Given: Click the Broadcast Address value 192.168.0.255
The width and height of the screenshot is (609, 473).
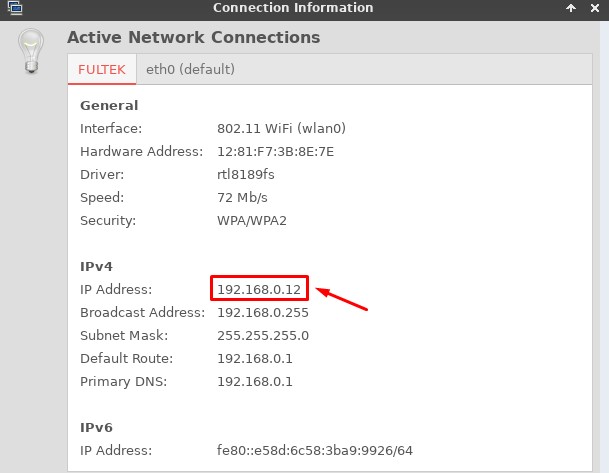Looking at the screenshot, I should 263,312.
